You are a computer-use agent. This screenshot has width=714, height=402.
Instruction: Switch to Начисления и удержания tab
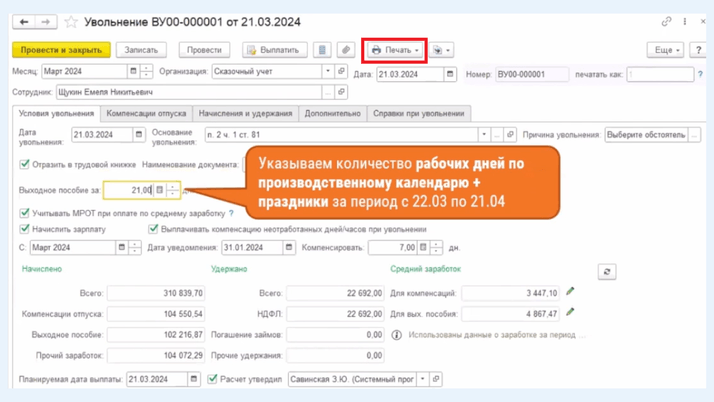coord(245,113)
